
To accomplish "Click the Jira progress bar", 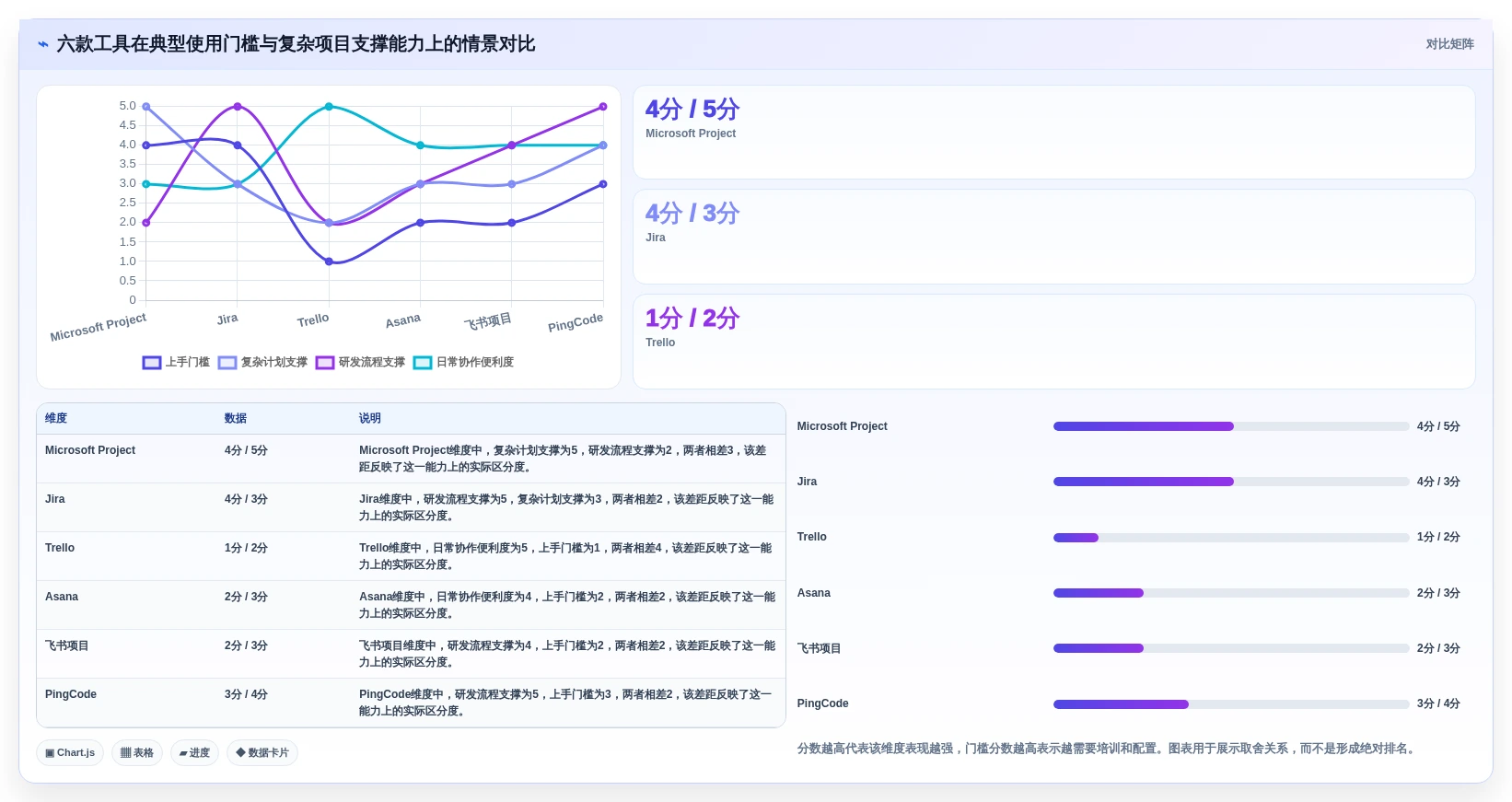I will 1231,482.
